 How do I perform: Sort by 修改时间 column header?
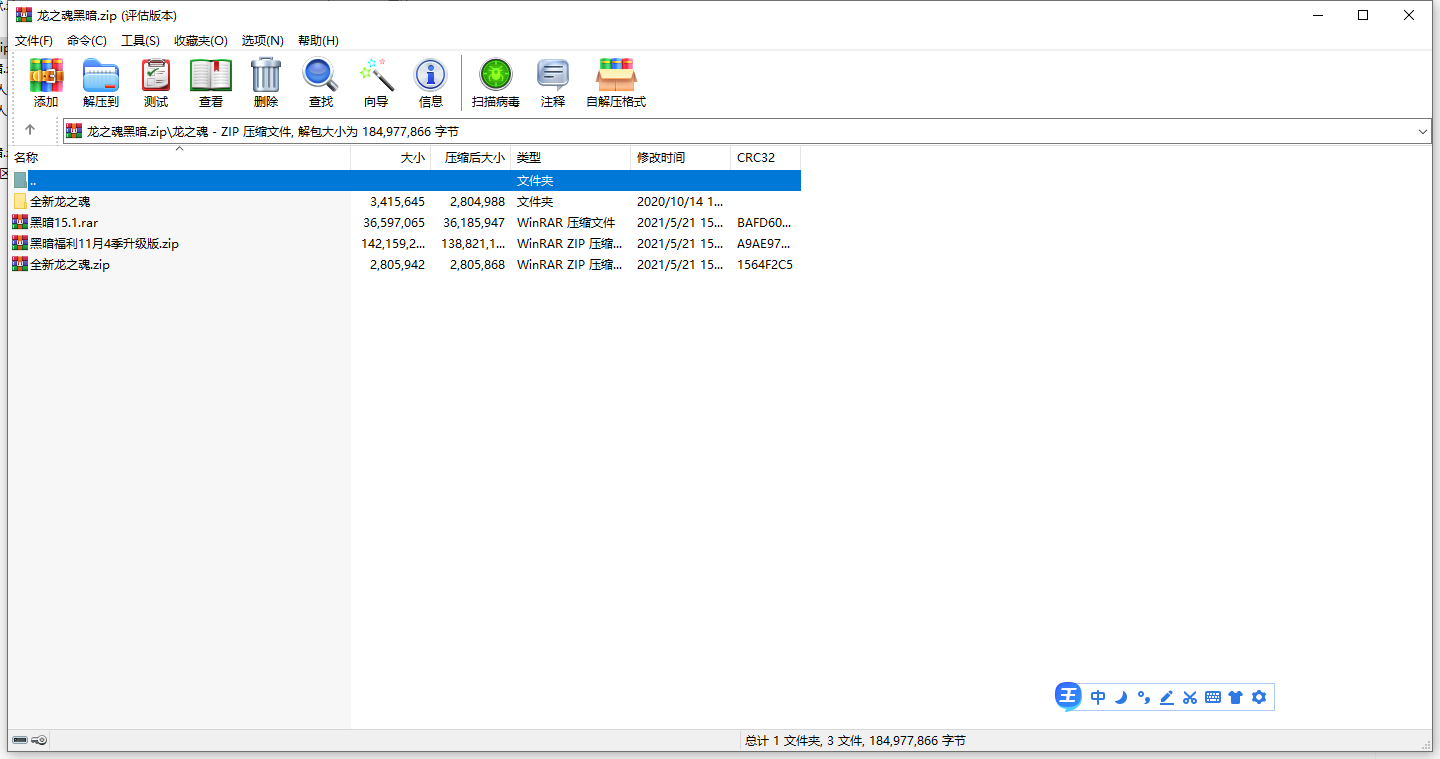661,158
